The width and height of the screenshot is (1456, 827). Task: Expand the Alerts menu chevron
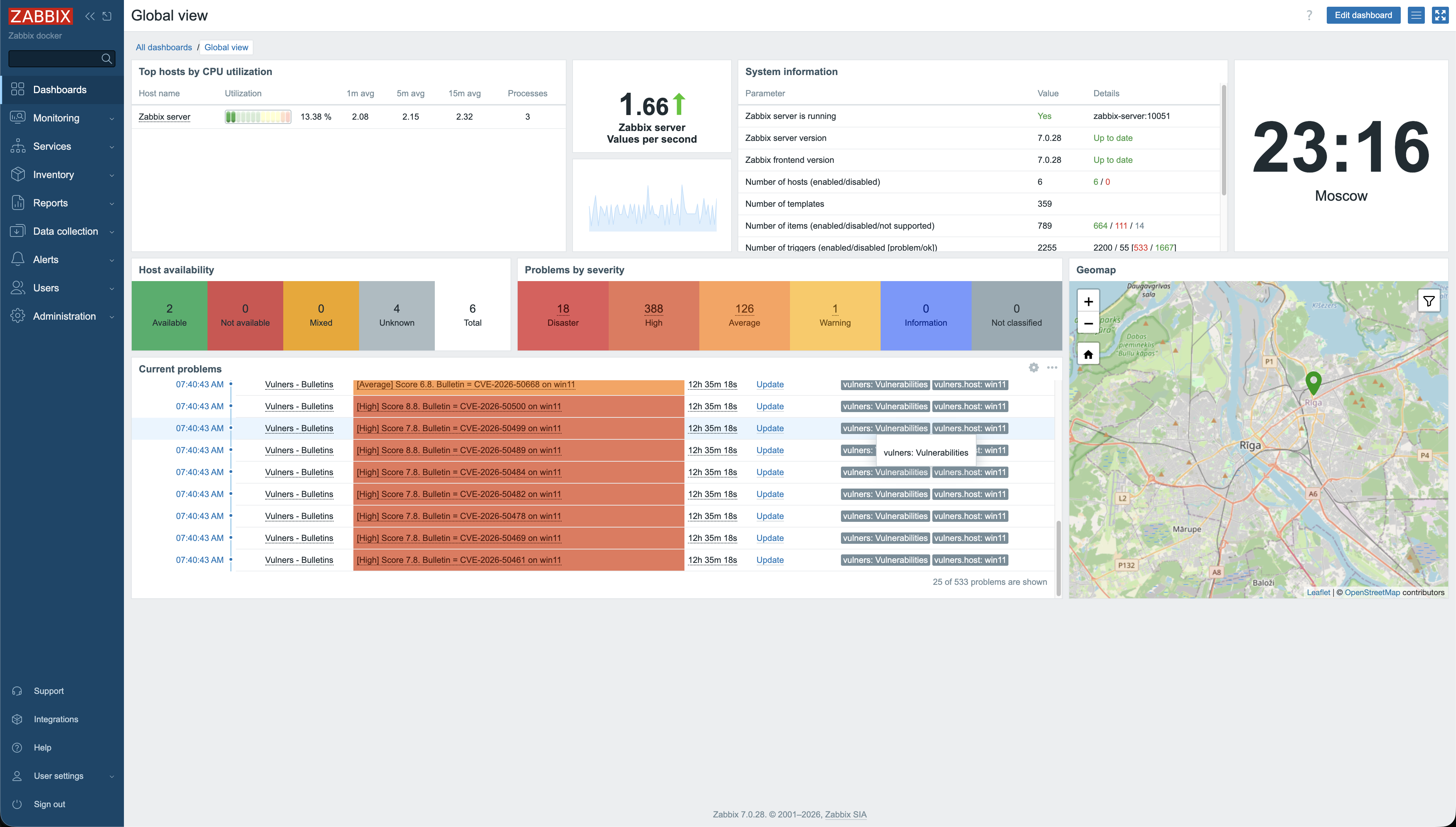coord(112,260)
